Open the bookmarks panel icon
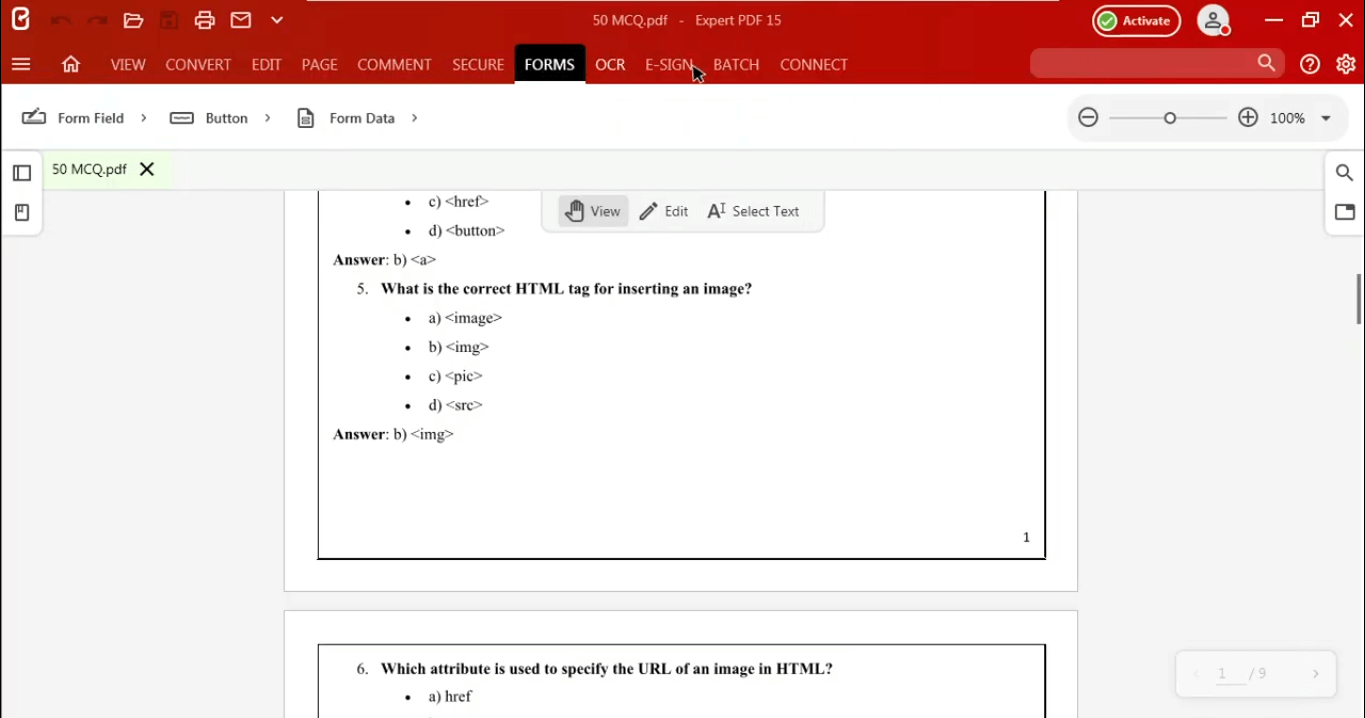 tap(22, 213)
